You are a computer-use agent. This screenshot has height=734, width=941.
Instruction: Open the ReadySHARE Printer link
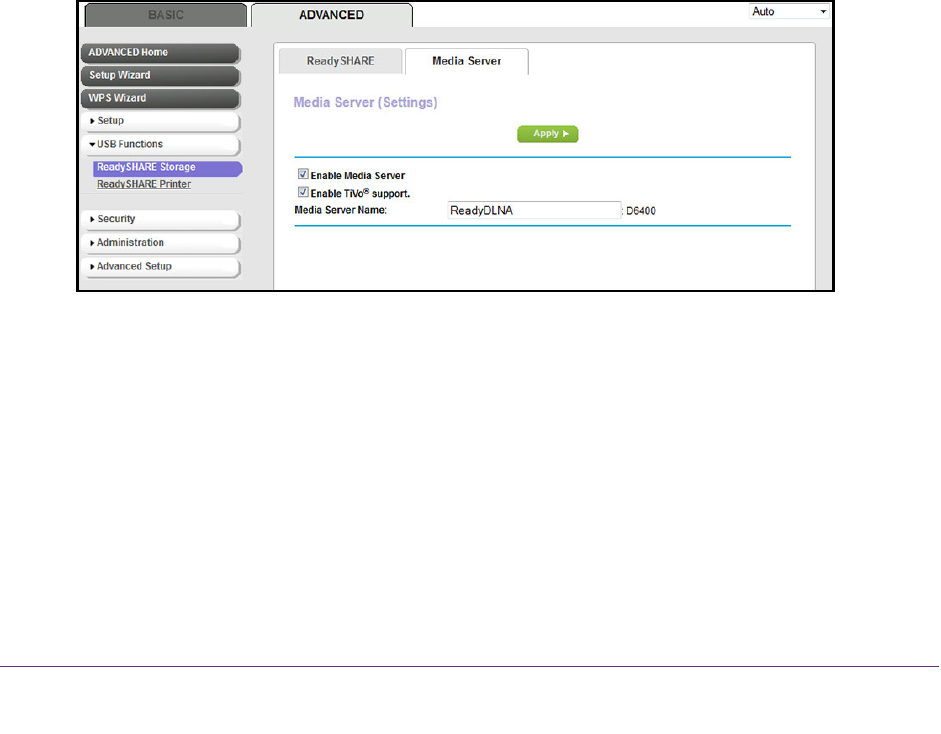pos(144,184)
